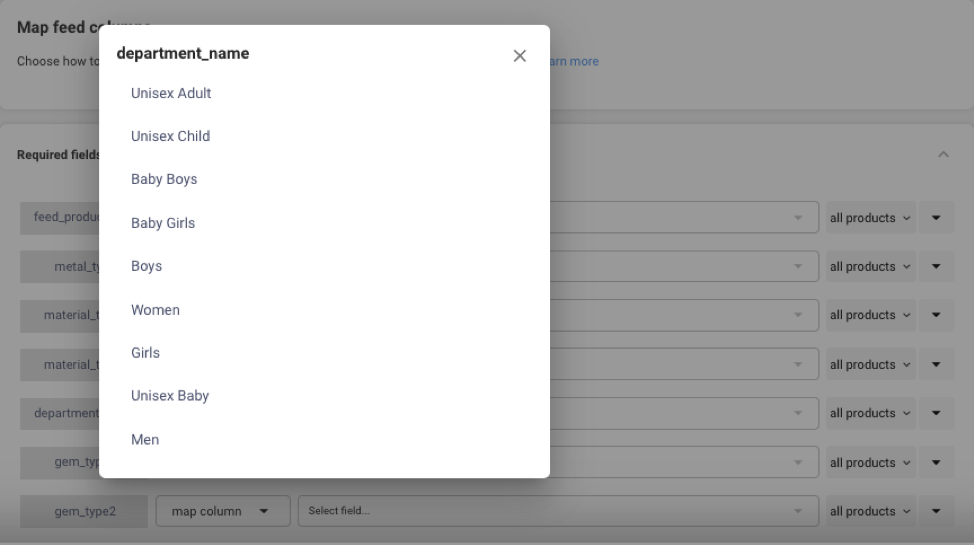Image resolution: width=974 pixels, height=545 pixels.
Task: Choose Baby Boys from the list
Action: click(164, 179)
